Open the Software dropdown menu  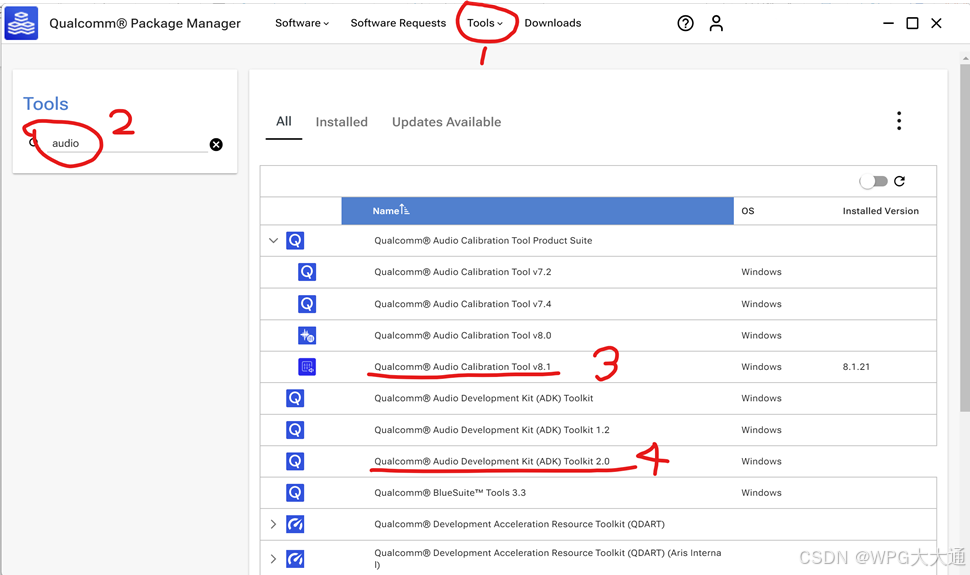302,23
